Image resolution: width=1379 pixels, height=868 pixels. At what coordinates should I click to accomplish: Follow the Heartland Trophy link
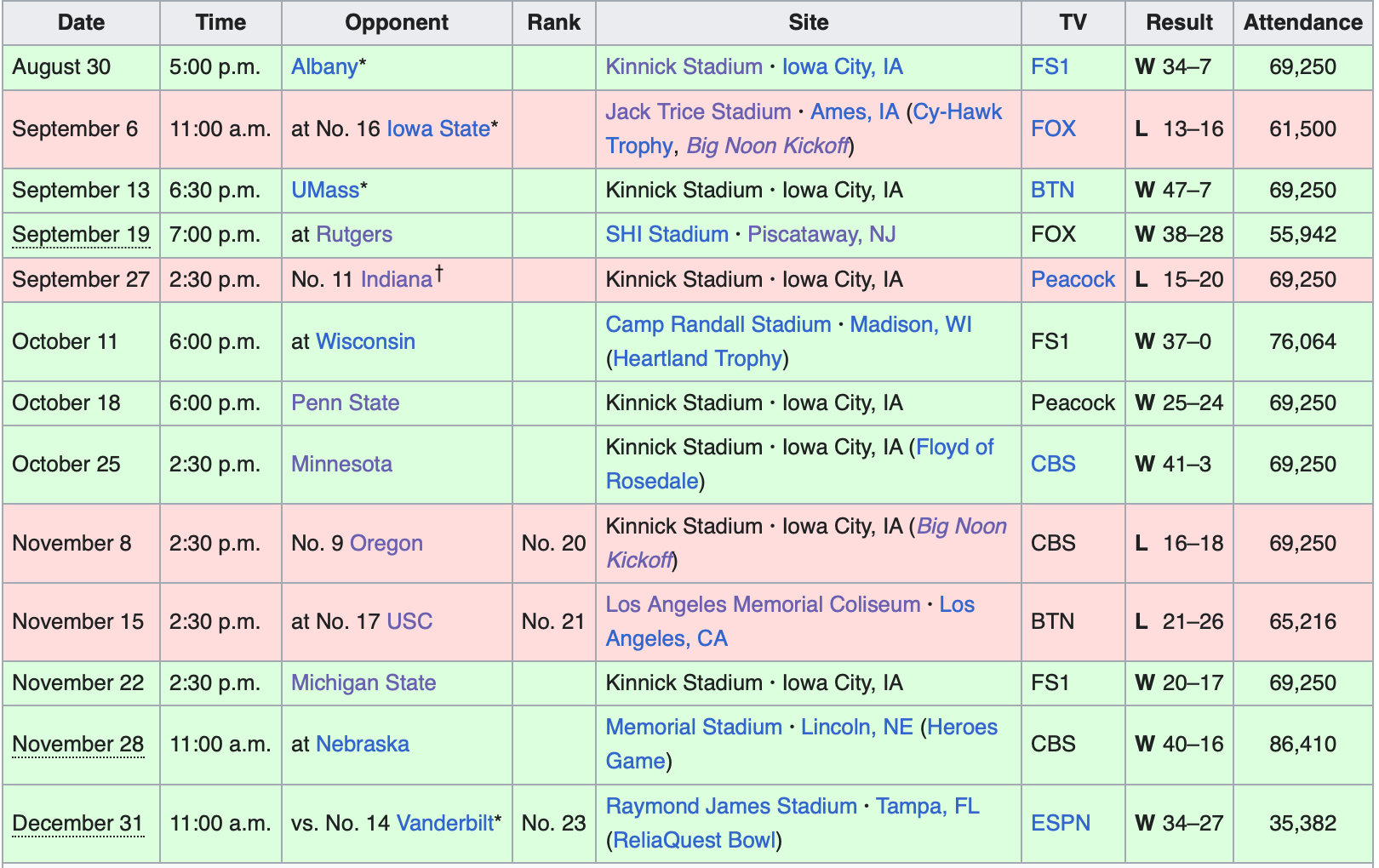point(697,359)
